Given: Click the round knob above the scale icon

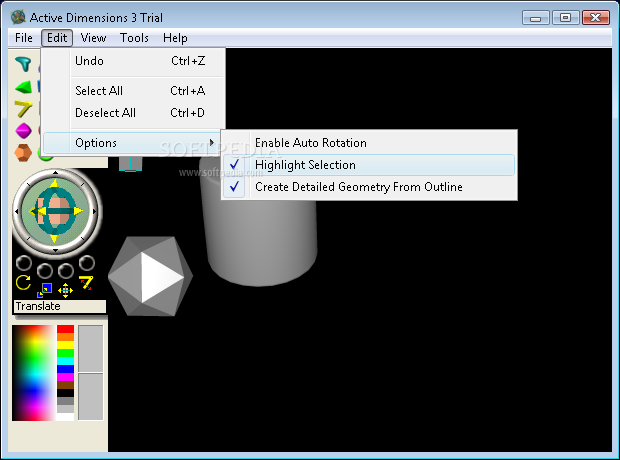Looking at the screenshot, I should tap(45, 271).
